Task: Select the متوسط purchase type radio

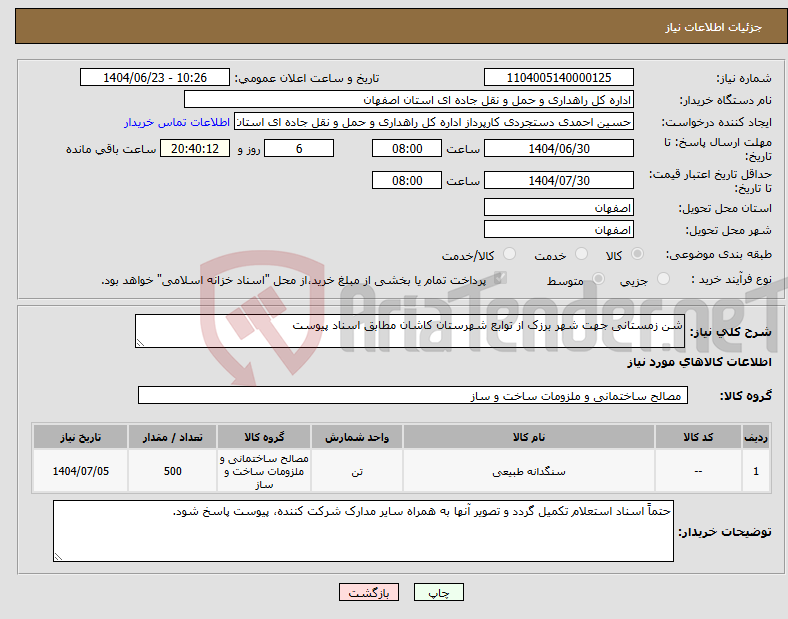Action: click(599, 279)
